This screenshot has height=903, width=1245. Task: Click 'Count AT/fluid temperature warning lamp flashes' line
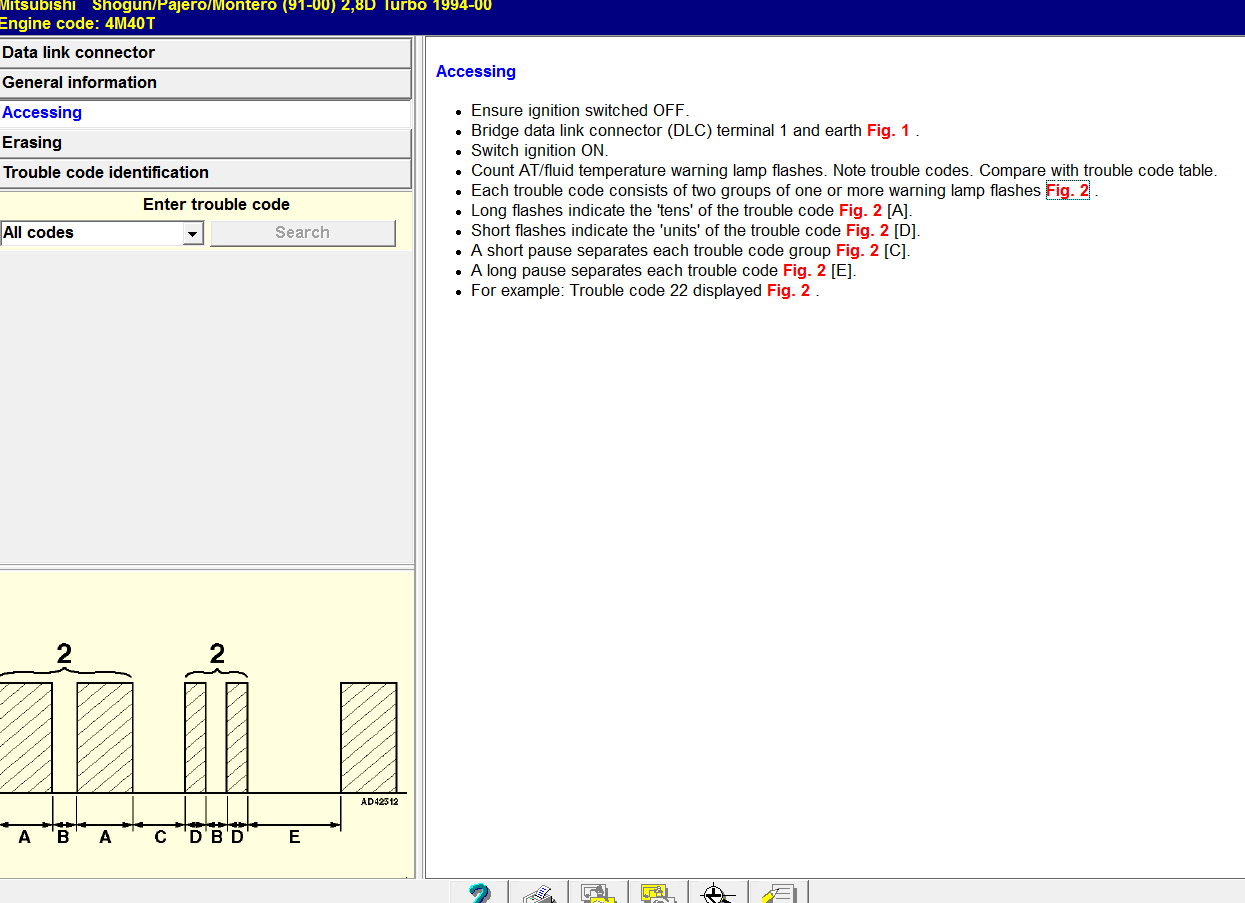point(844,170)
